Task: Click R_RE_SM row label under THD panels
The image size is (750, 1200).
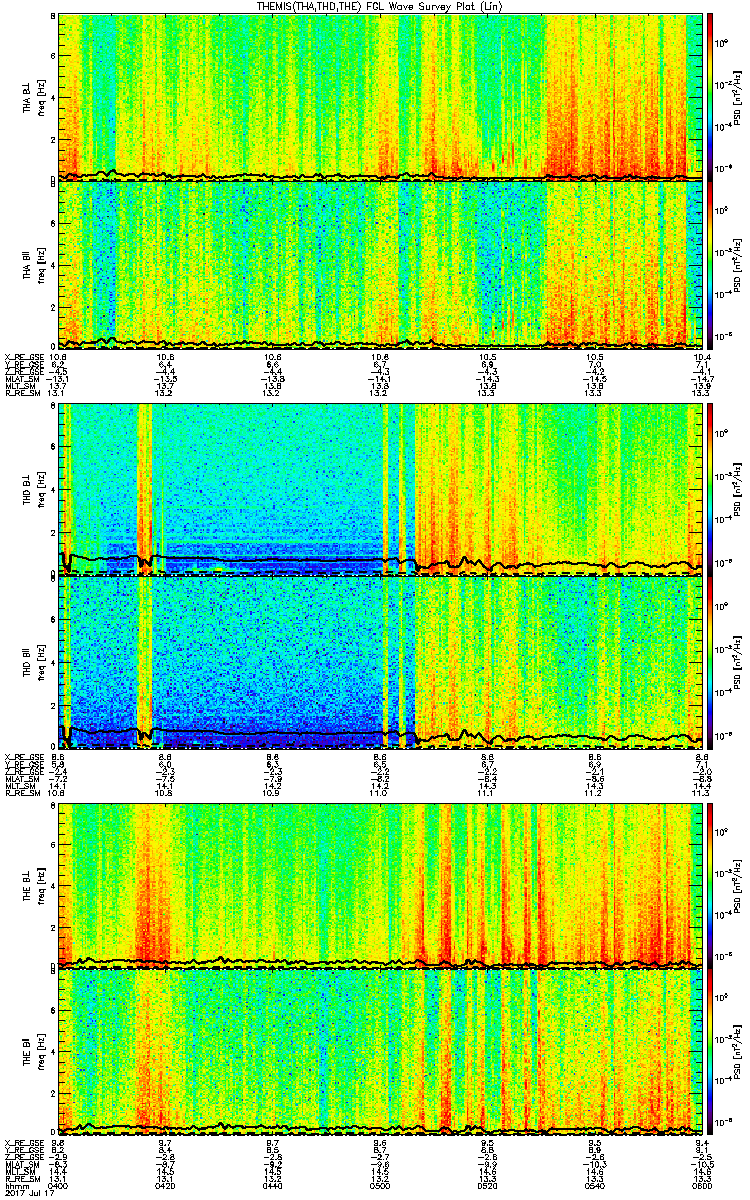Action: point(21,793)
